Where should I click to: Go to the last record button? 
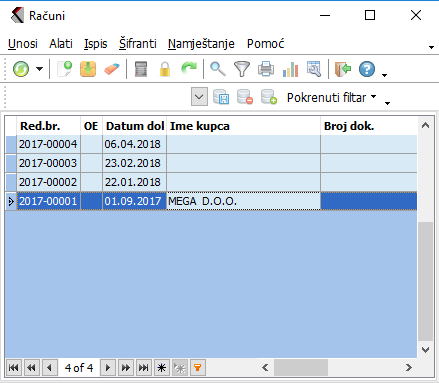click(144, 368)
